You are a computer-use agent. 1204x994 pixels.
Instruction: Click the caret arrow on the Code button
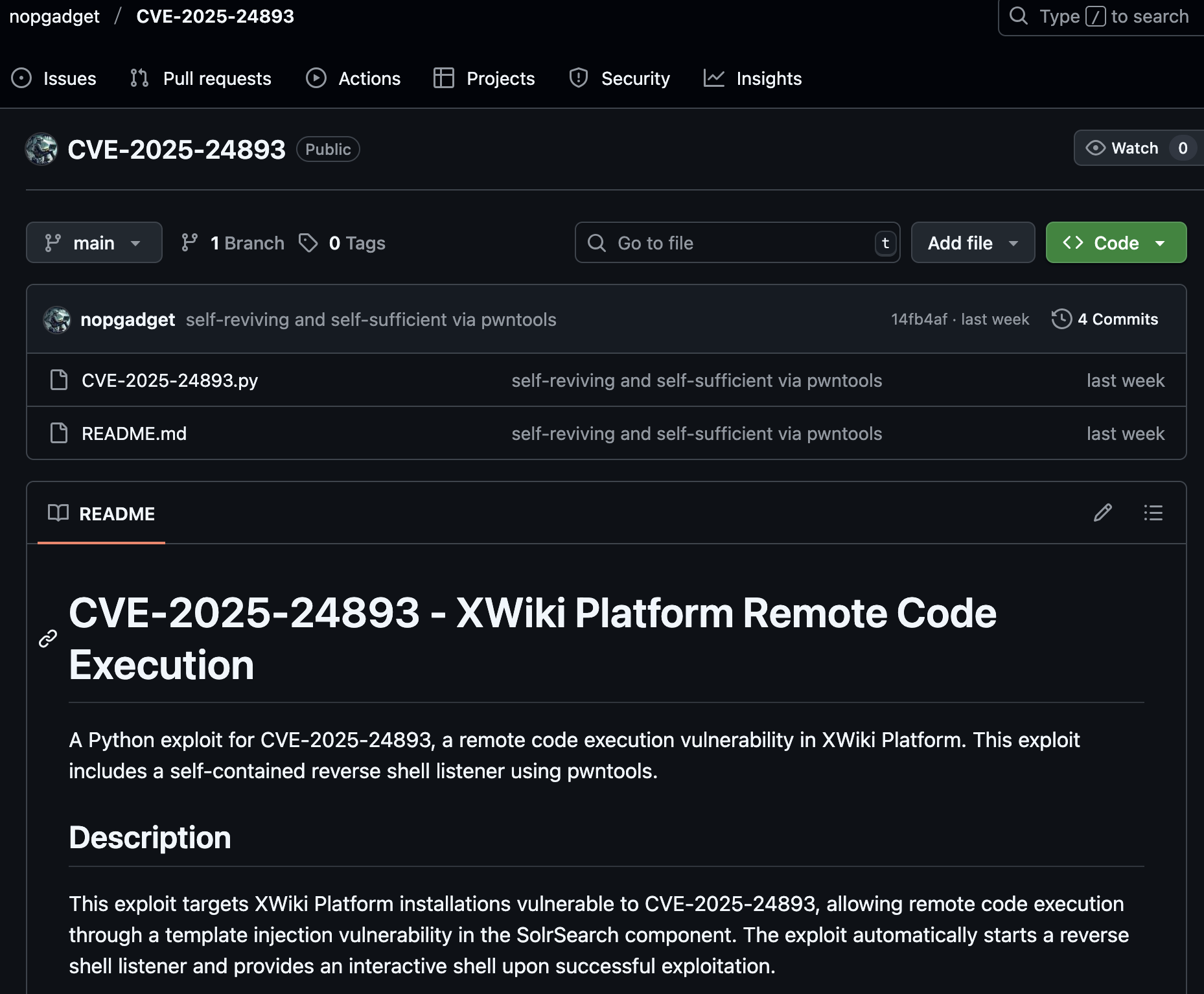tap(1160, 244)
